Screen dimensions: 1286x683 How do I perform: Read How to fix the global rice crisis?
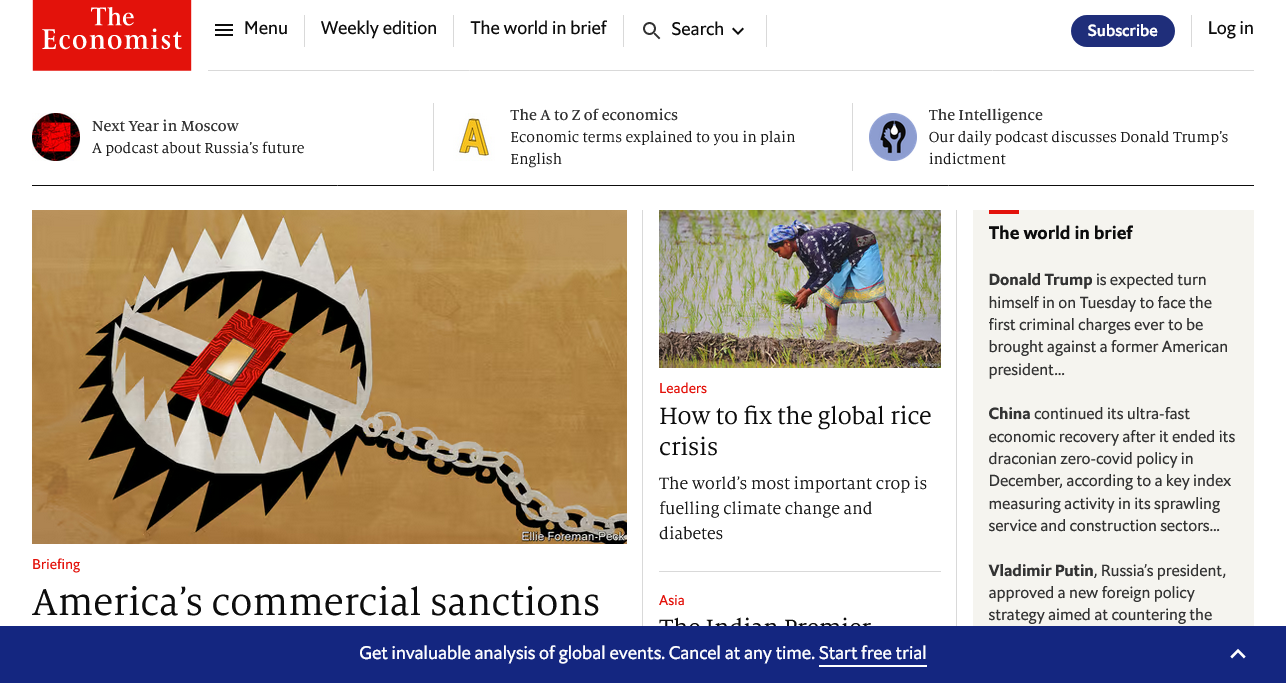pyautogui.click(x=796, y=431)
